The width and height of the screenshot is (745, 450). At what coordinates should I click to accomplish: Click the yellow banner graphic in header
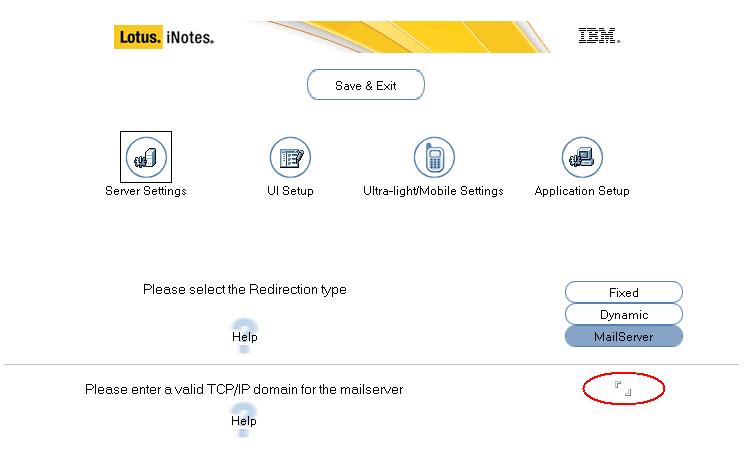click(x=399, y=37)
